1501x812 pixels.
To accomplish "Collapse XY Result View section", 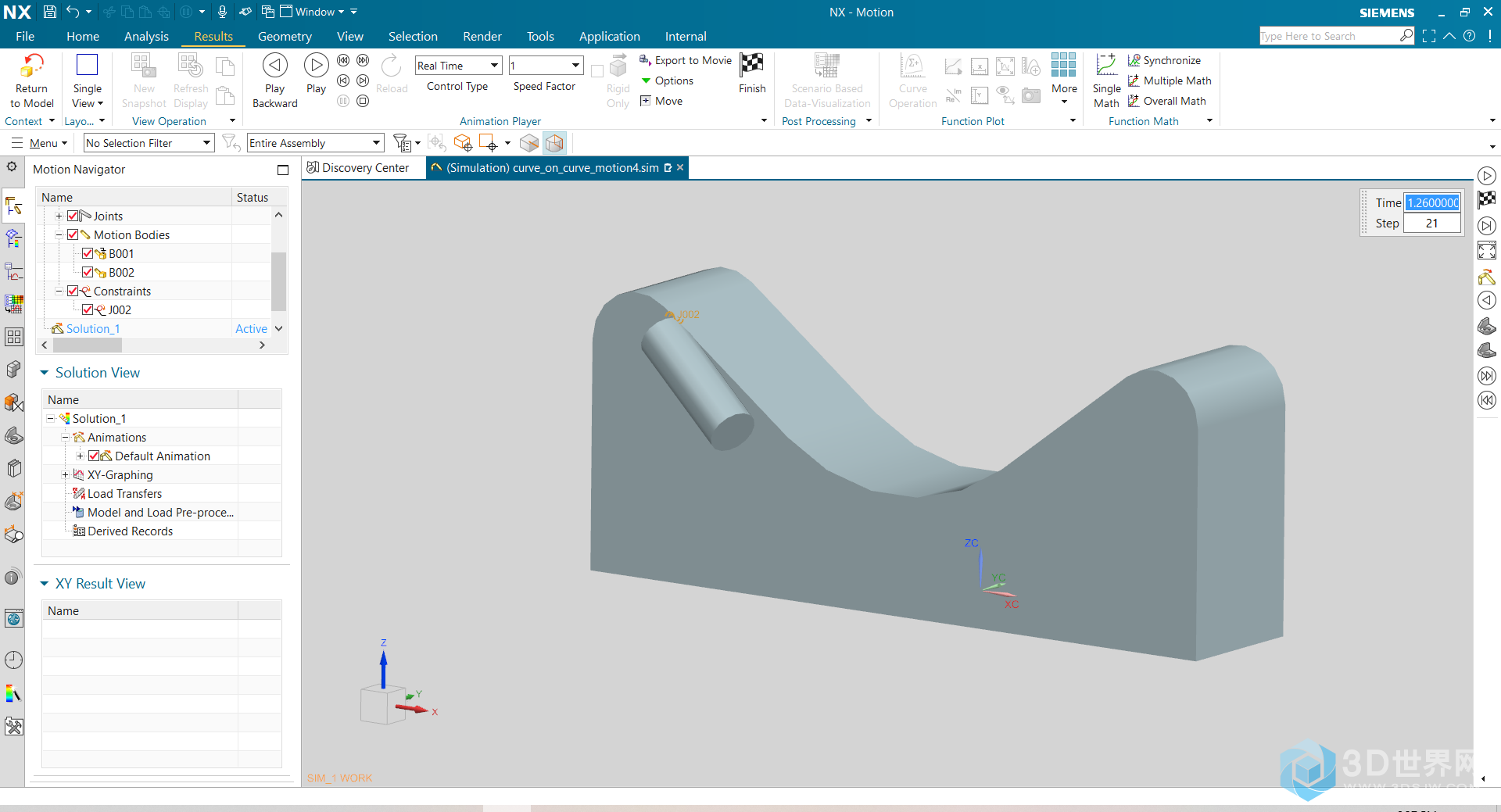I will tap(45, 584).
